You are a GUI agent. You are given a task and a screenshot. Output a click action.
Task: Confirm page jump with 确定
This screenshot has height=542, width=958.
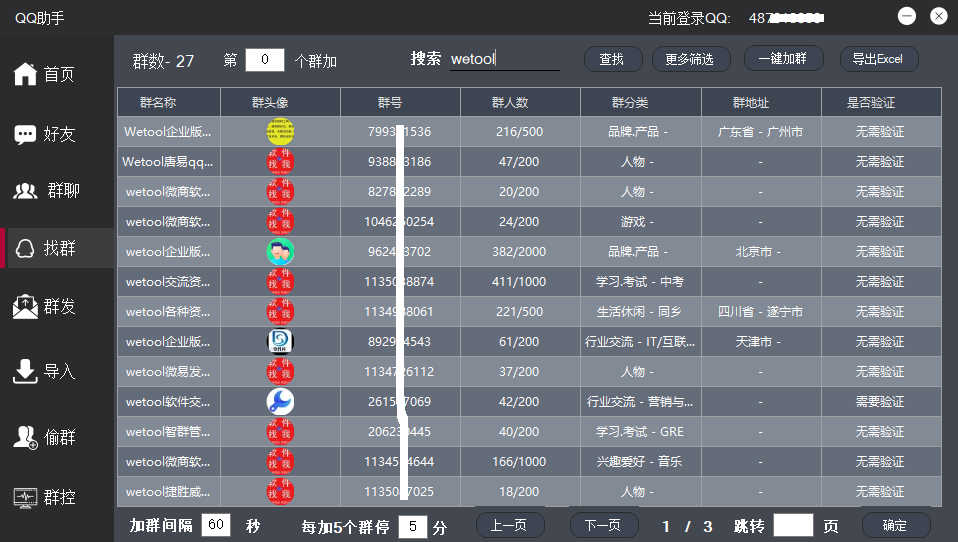tap(896, 525)
